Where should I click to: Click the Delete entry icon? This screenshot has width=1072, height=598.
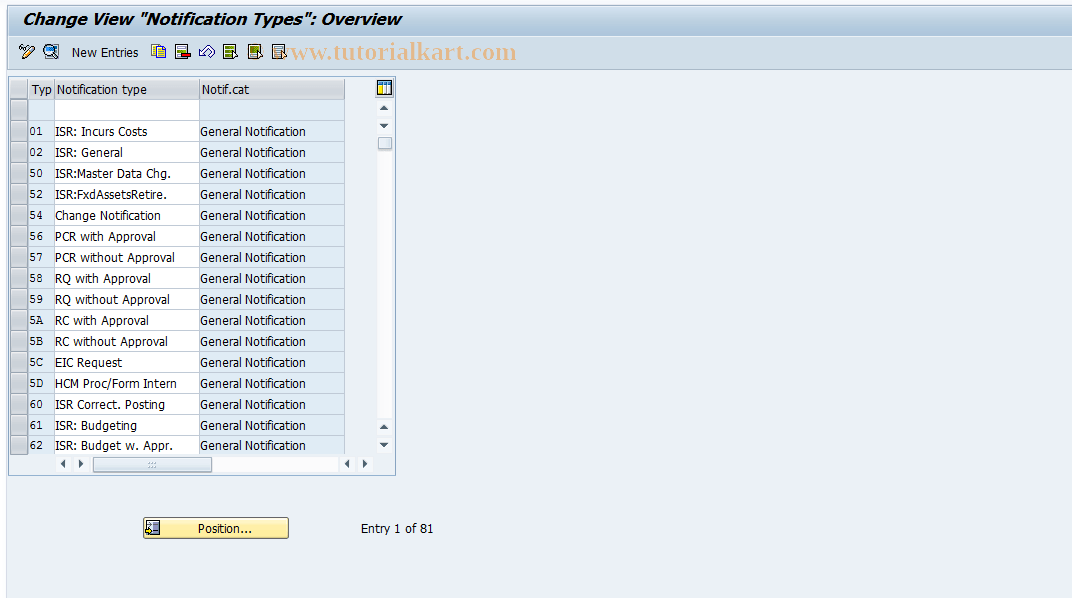point(182,52)
